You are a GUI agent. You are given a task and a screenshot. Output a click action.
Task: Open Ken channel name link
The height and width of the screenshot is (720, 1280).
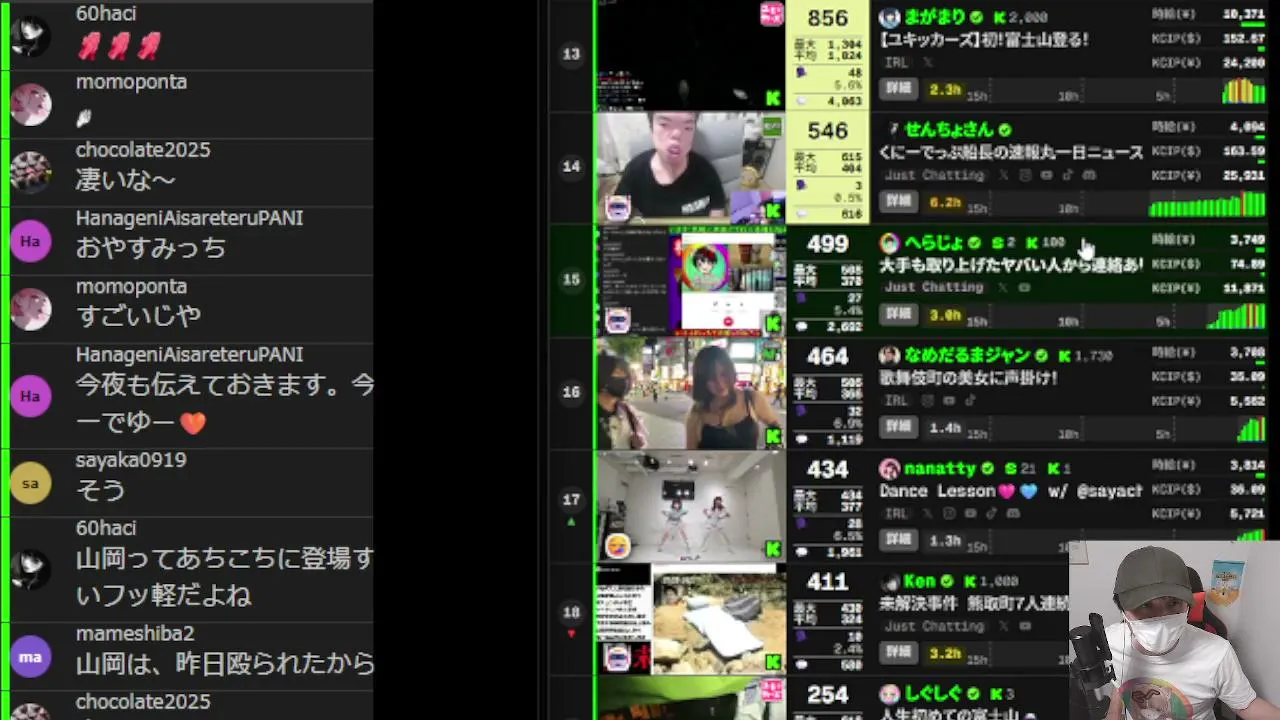point(919,582)
